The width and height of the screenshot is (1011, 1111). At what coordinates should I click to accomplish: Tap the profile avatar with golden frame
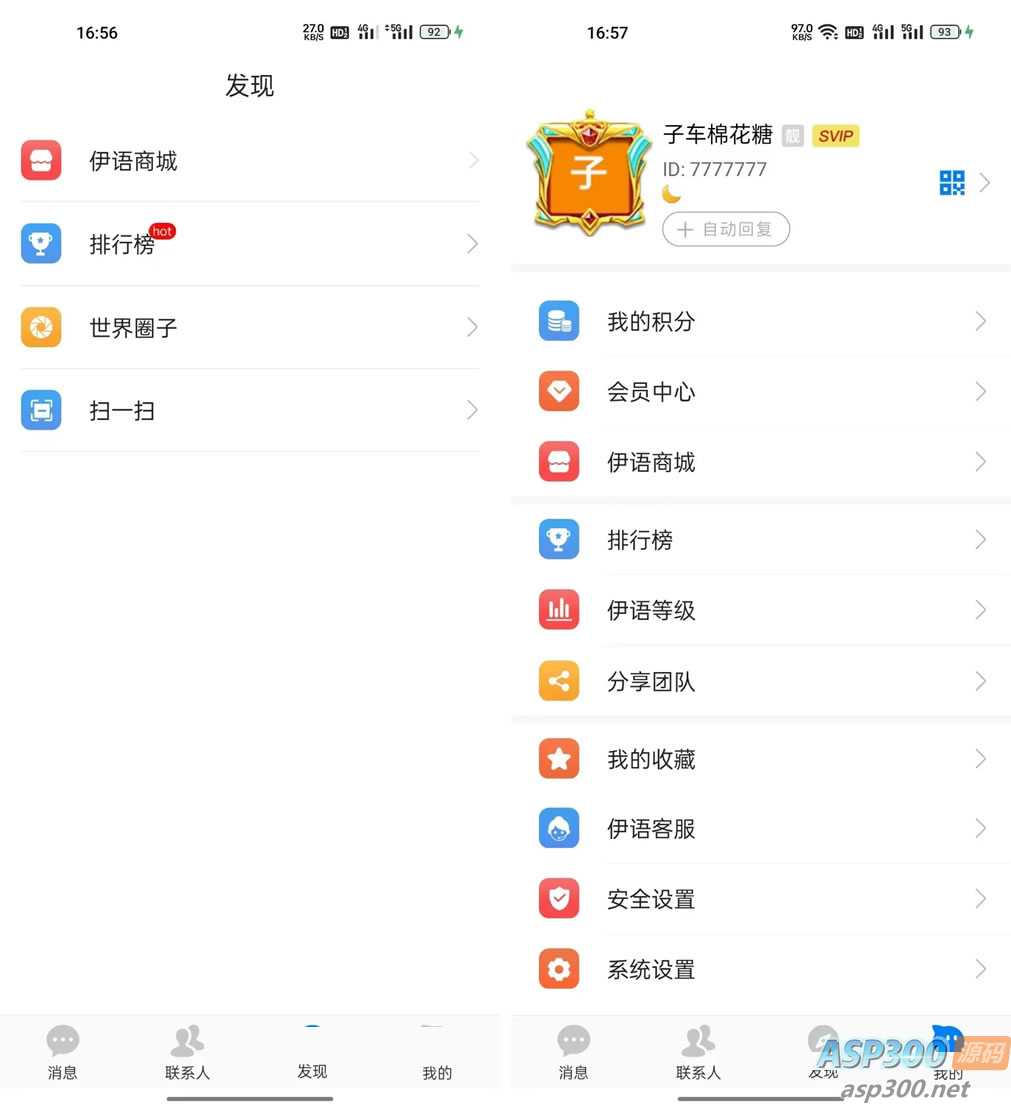point(588,173)
